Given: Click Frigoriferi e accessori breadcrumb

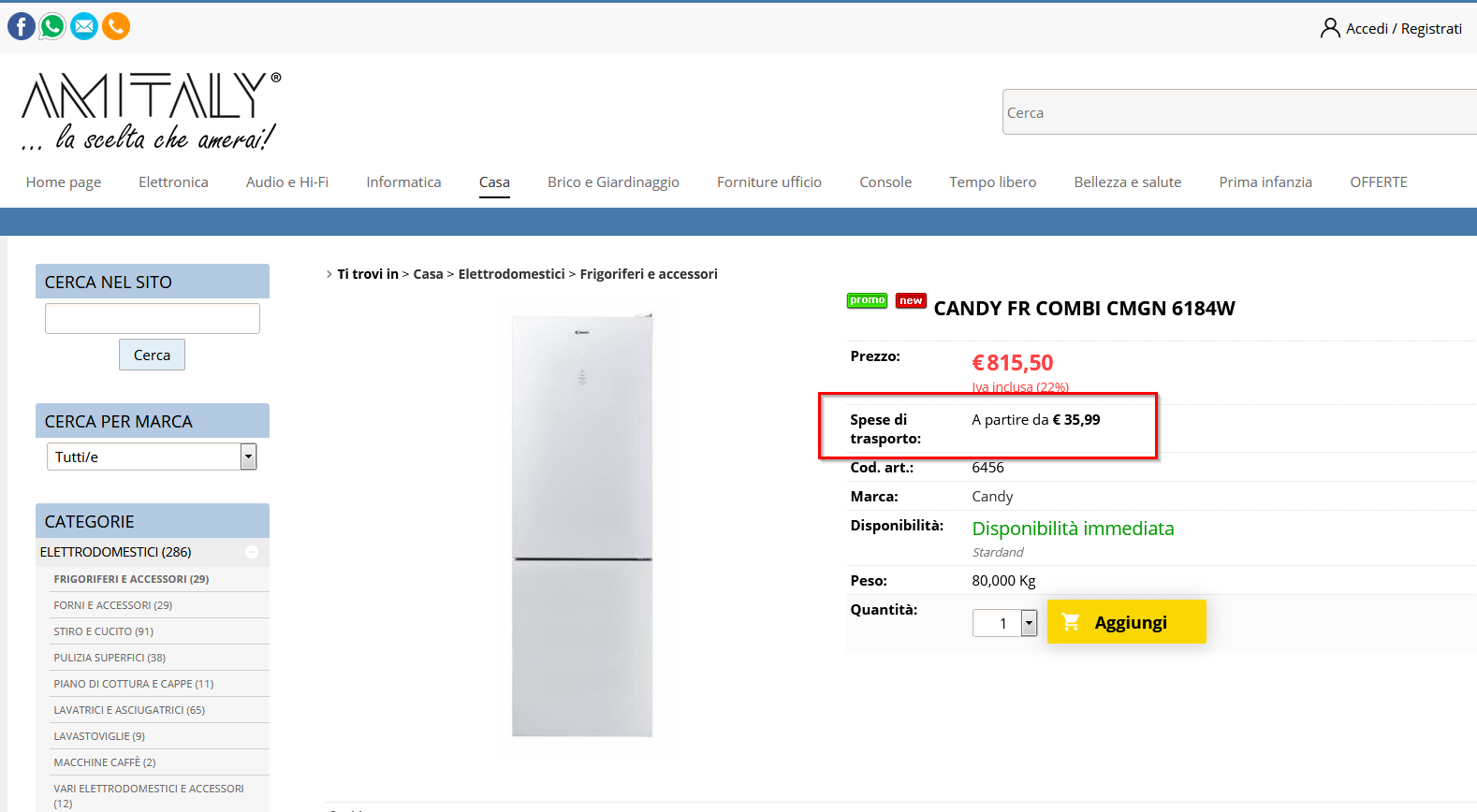Looking at the screenshot, I should point(649,274).
